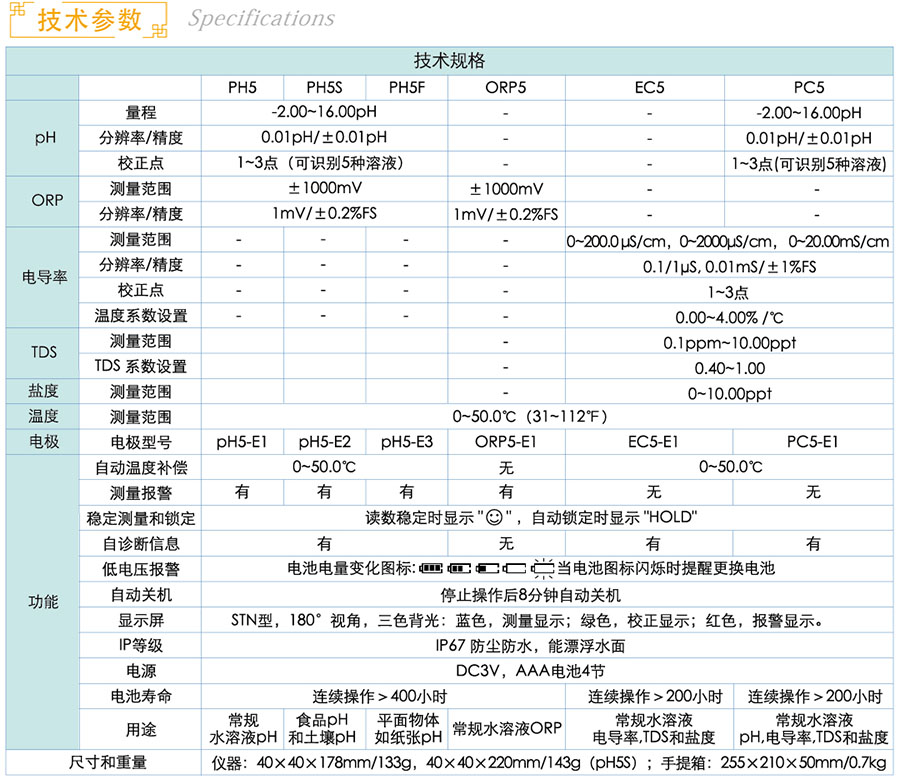Click the one-bar battery icon

point(487,569)
